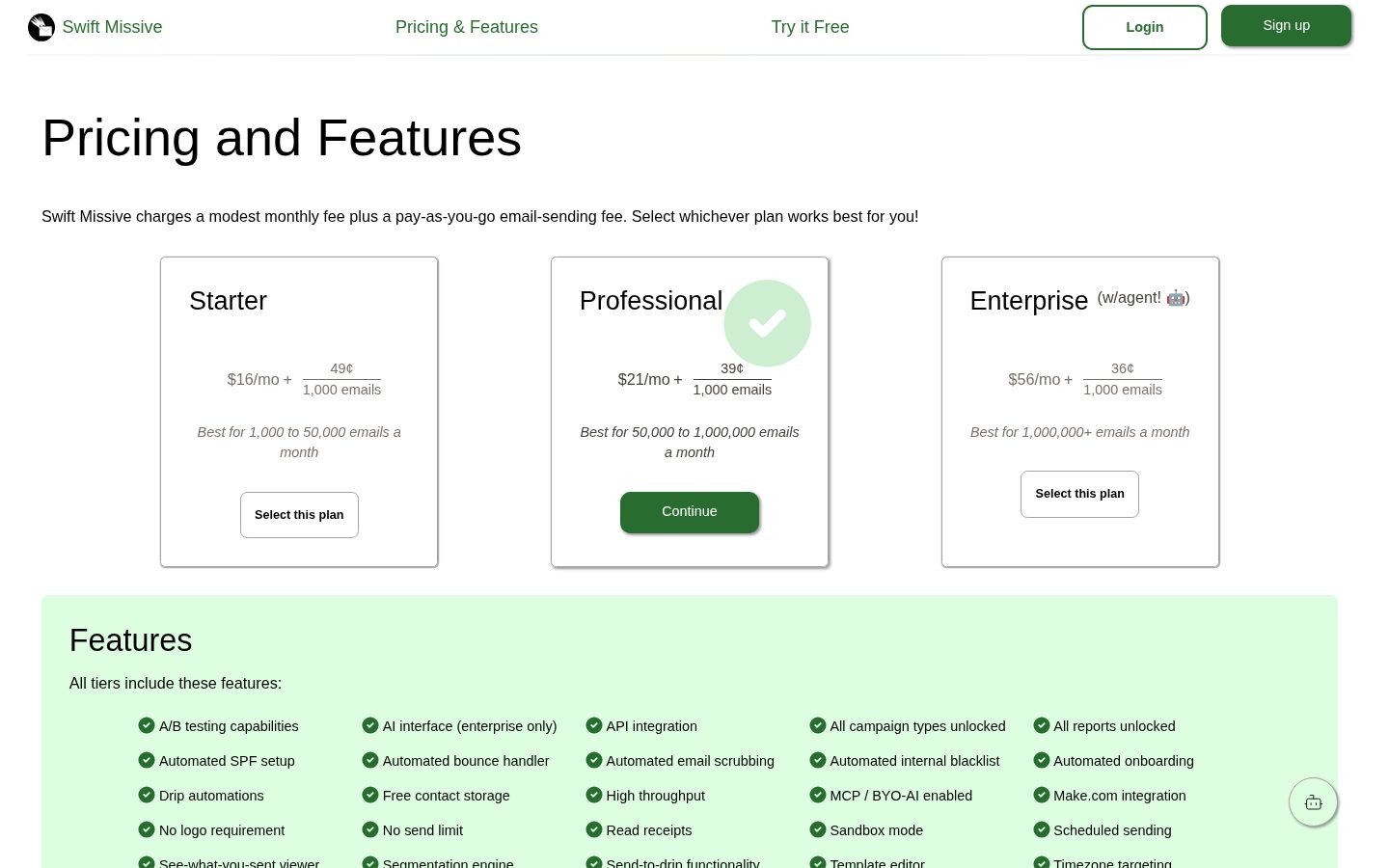Viewport: 1389px width, 868px height.
Task: Click check icon beside Automated SPF setup
Action: pyautogui.click(x=147, y=760)
